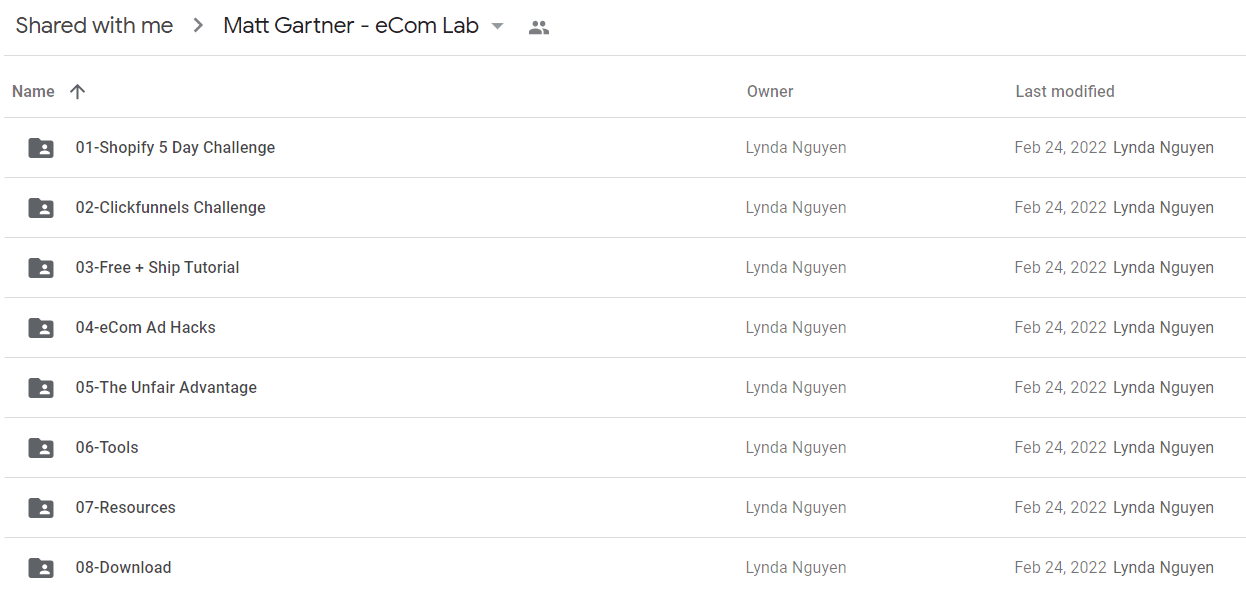Screen dimensions: 1246x596
Task: Expand the Matt Gartner - eCom Lab dropdown arrow
Action: pyautogui.click(x=498, y=27)
